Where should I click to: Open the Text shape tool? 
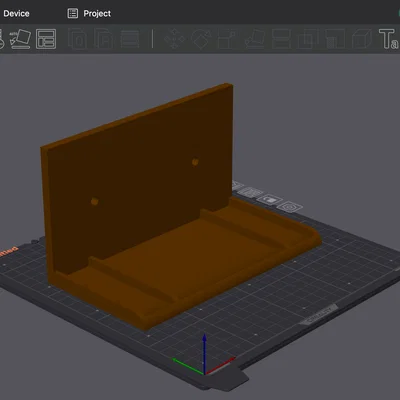[x=388, y=39]
